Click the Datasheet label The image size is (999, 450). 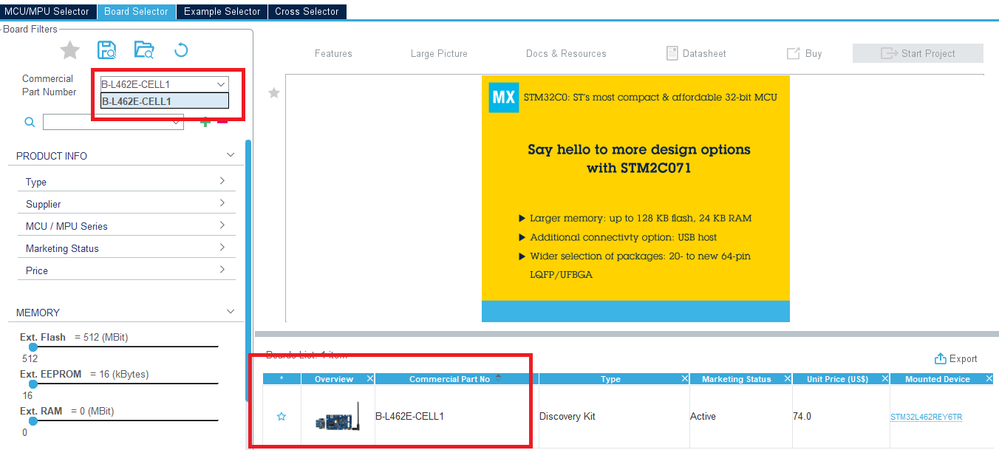(x=704, y=54)
